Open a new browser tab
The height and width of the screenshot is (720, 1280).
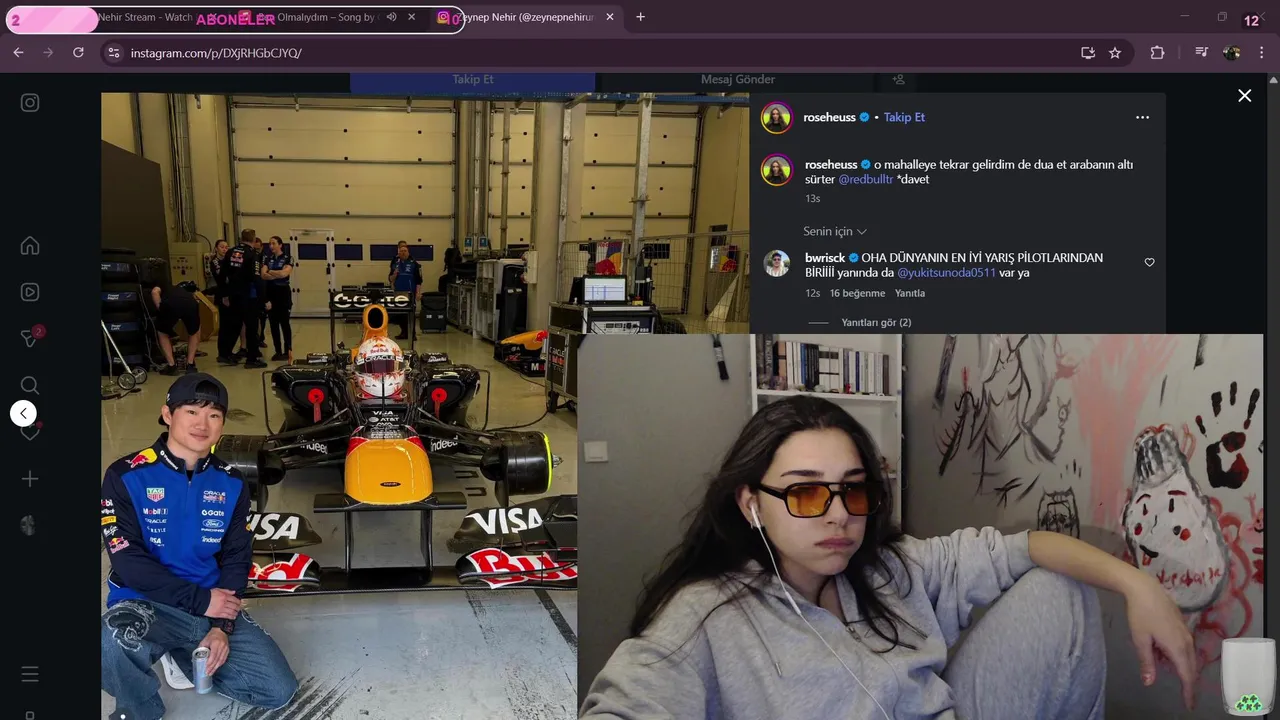[x=640, y=17]
